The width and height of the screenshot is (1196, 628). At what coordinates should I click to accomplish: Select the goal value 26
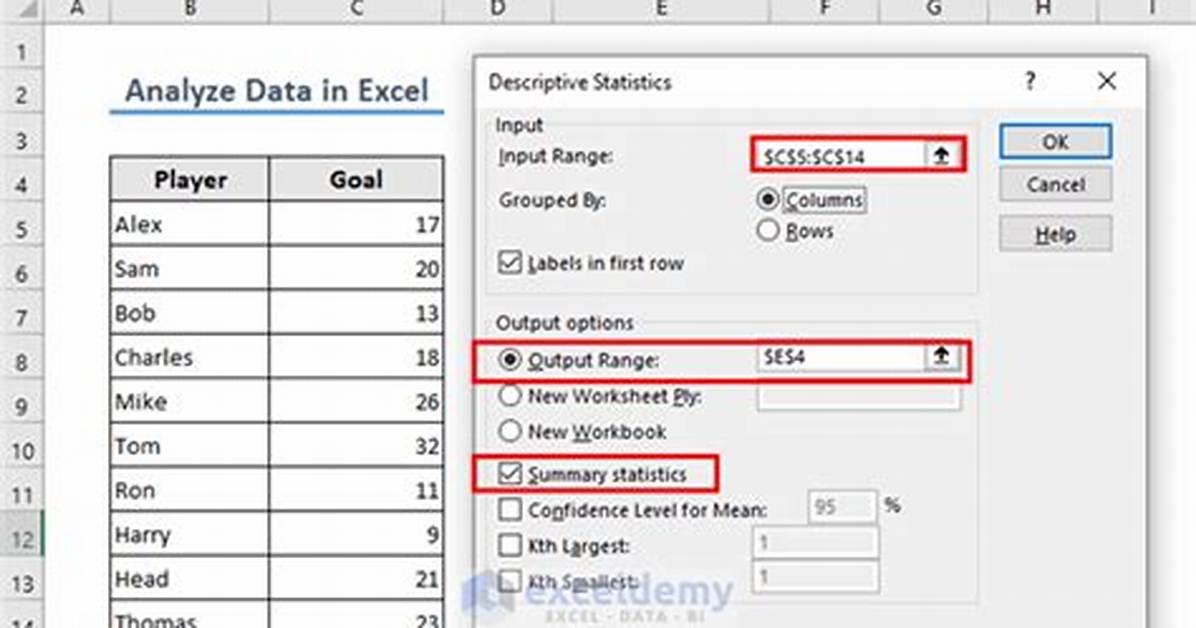(356, 401)
